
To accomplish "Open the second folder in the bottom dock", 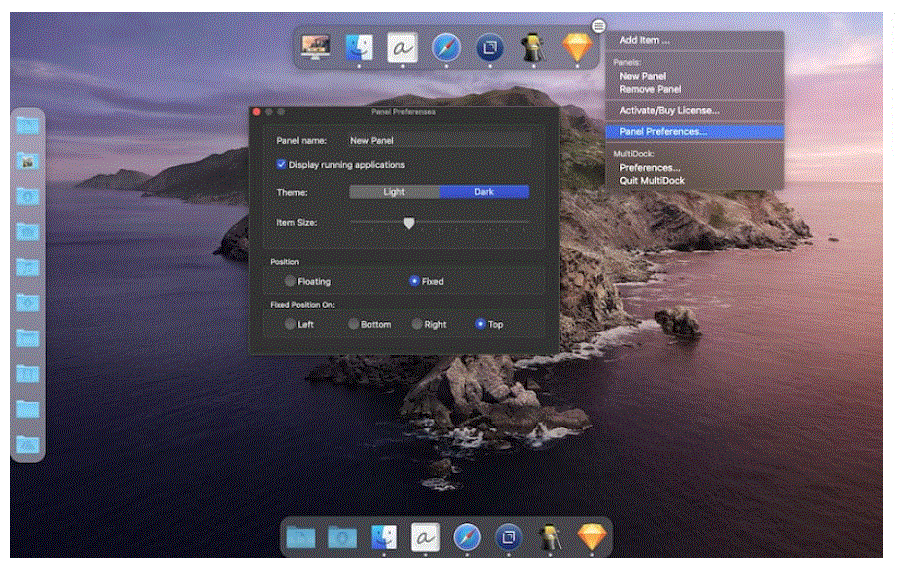I will click(x=342, y=538).
